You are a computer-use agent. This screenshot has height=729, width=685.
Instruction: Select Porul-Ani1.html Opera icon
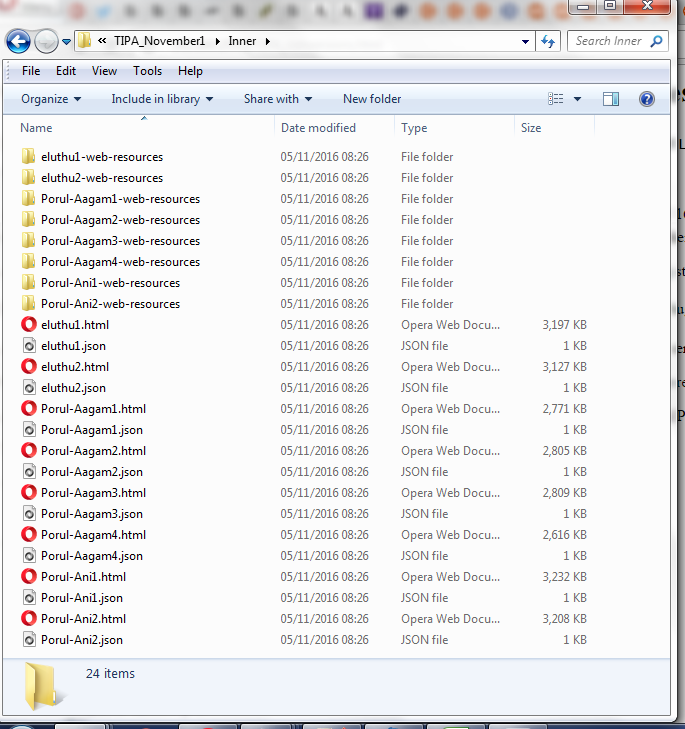[28, 577]
